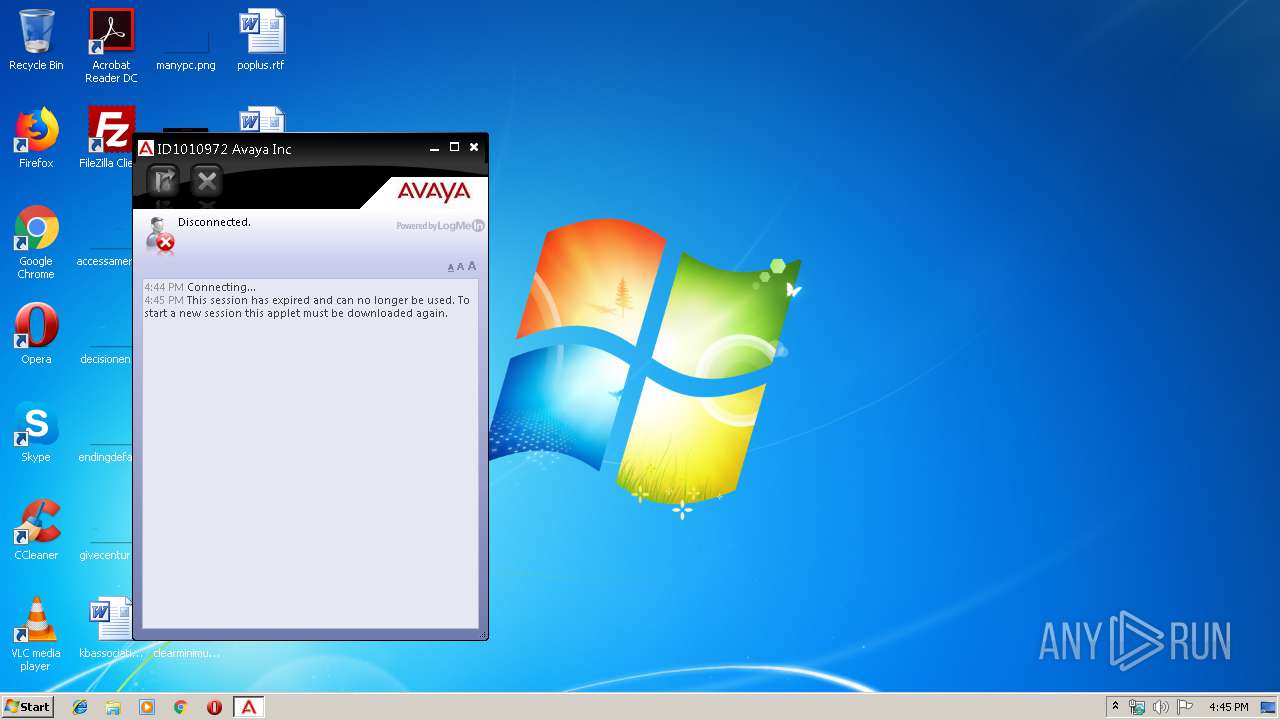Click the disconnected technician status icon
Screen dimensions: 1280x720
160,234
